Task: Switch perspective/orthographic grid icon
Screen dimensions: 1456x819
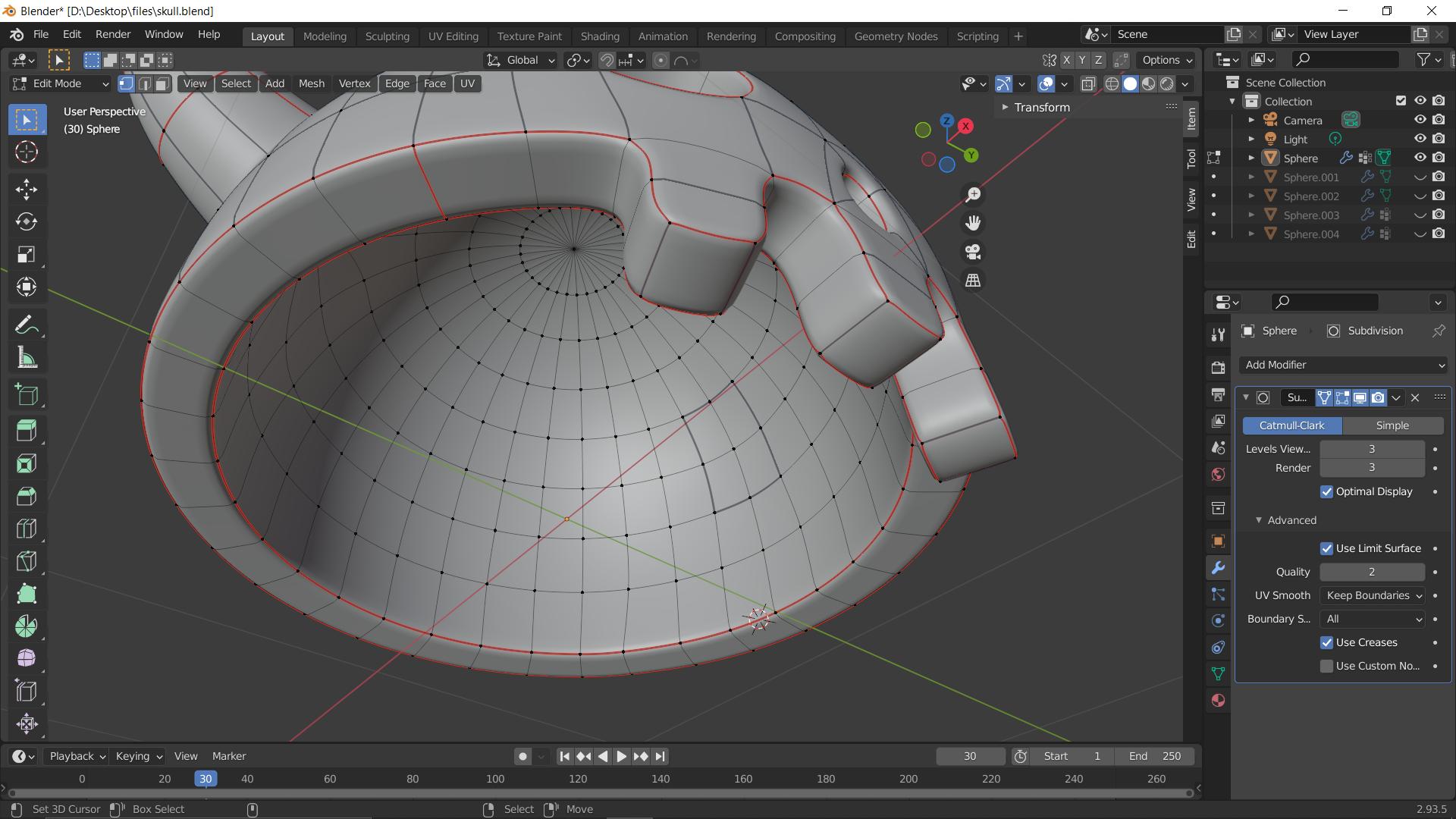Action: pos(973,281)
